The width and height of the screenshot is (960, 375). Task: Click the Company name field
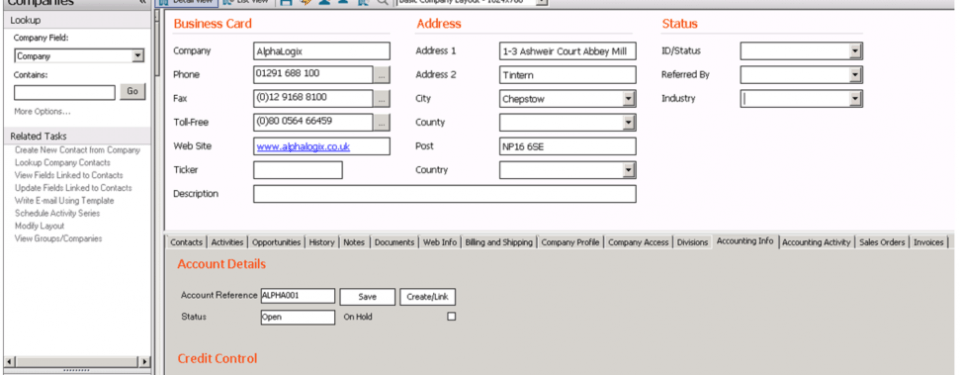tap(321, 51)
